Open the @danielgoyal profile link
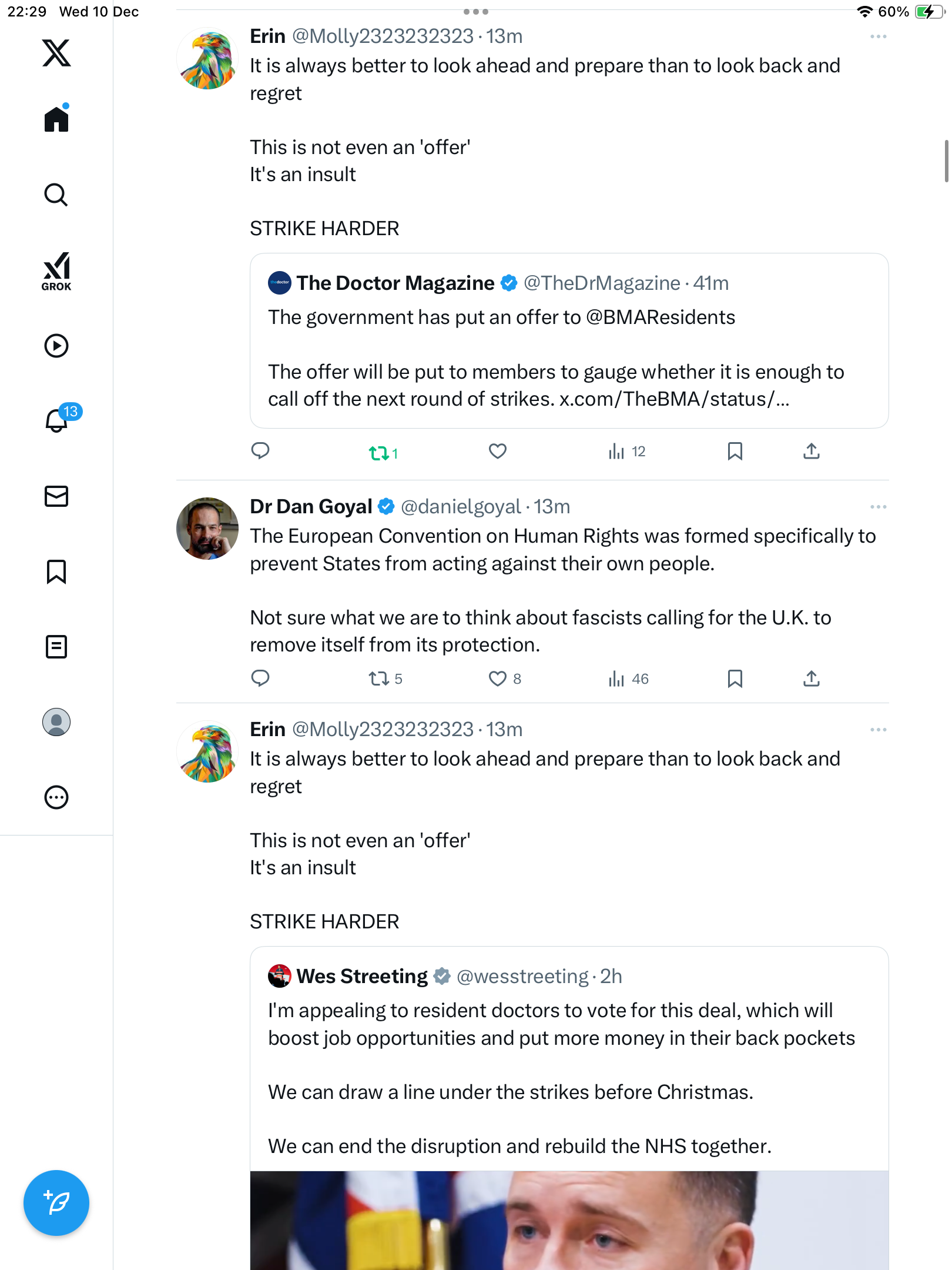 pos(460,507)
